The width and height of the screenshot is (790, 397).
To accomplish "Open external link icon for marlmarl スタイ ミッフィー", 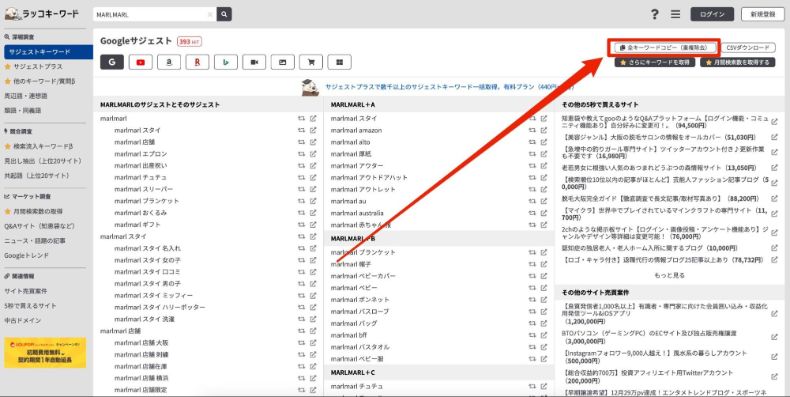I will [x=313, y=295].
